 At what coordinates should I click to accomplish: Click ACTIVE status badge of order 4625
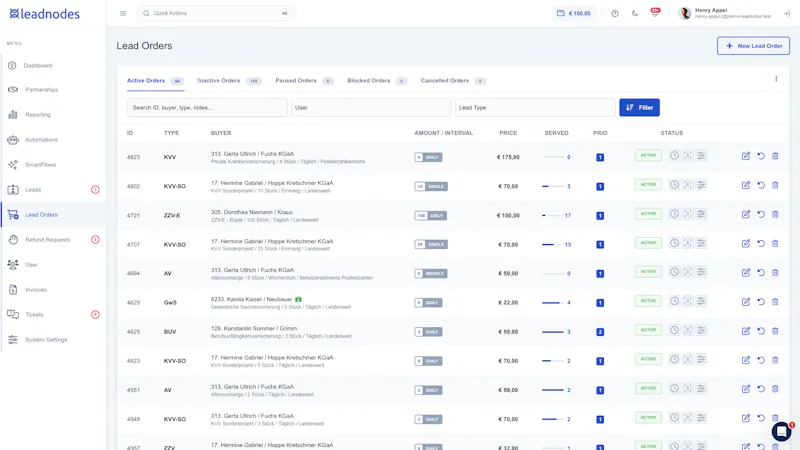tap(648, 330)
